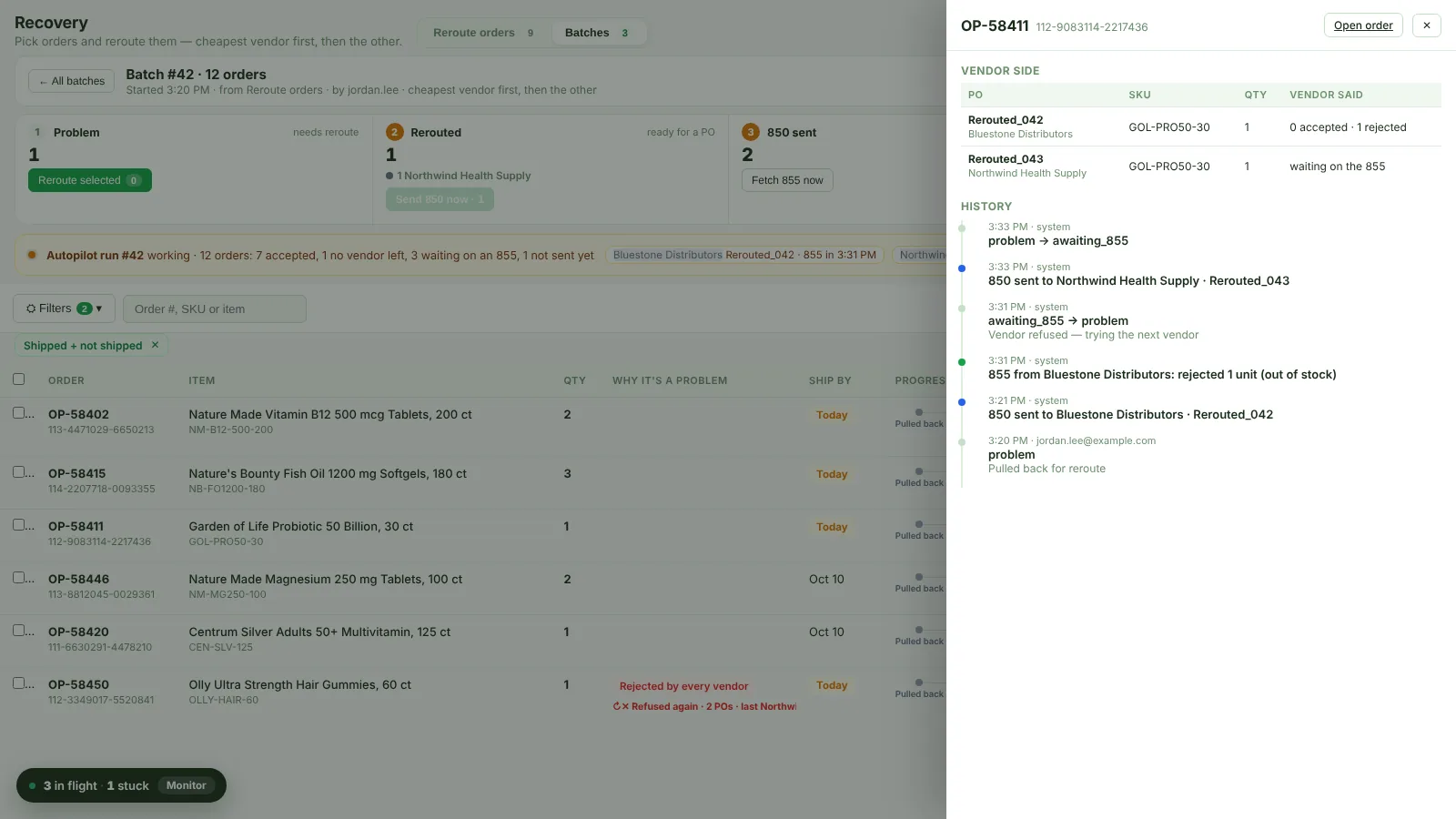
Task: Select the history entry '855 from Bluestone Distributors: rejected'
Action: point(1162,375)
